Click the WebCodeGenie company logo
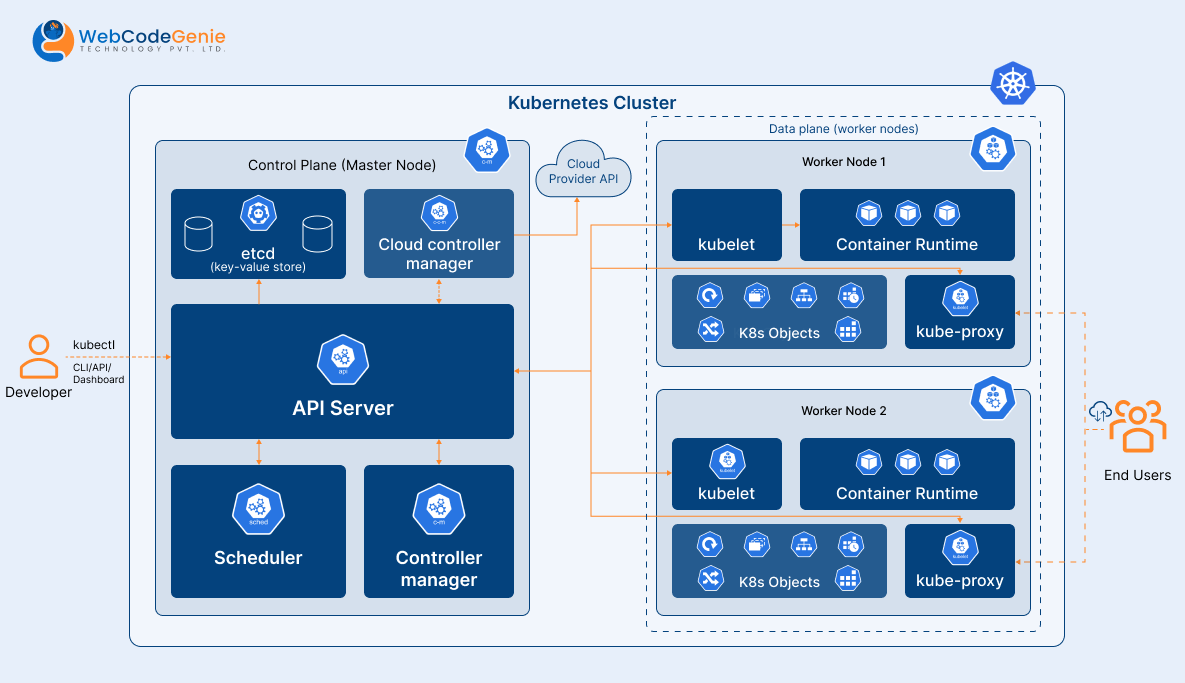The image size is (1185, 683). (130, 38)
